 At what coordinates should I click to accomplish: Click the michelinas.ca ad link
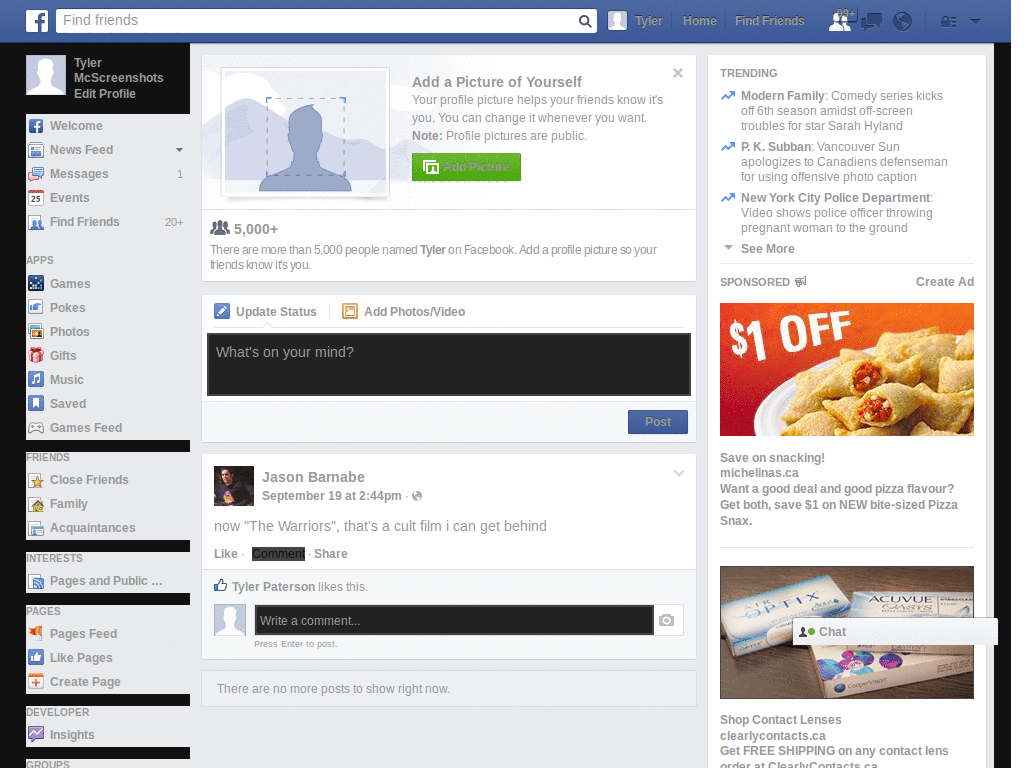click(x=759, y=473)
